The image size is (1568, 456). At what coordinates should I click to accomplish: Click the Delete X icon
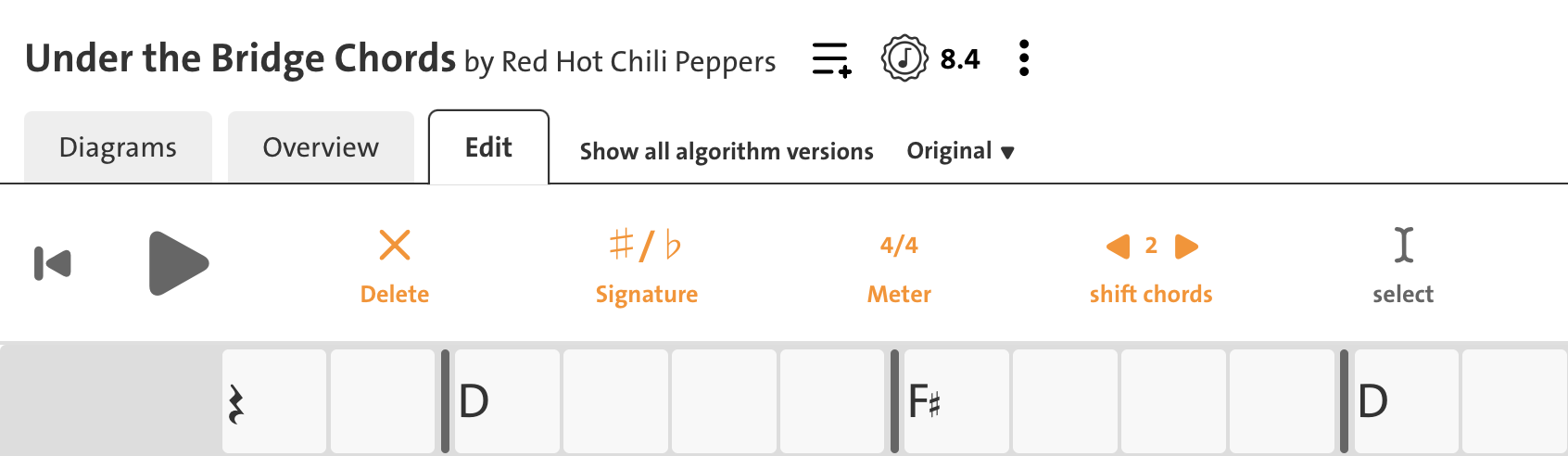click(395, 246)
